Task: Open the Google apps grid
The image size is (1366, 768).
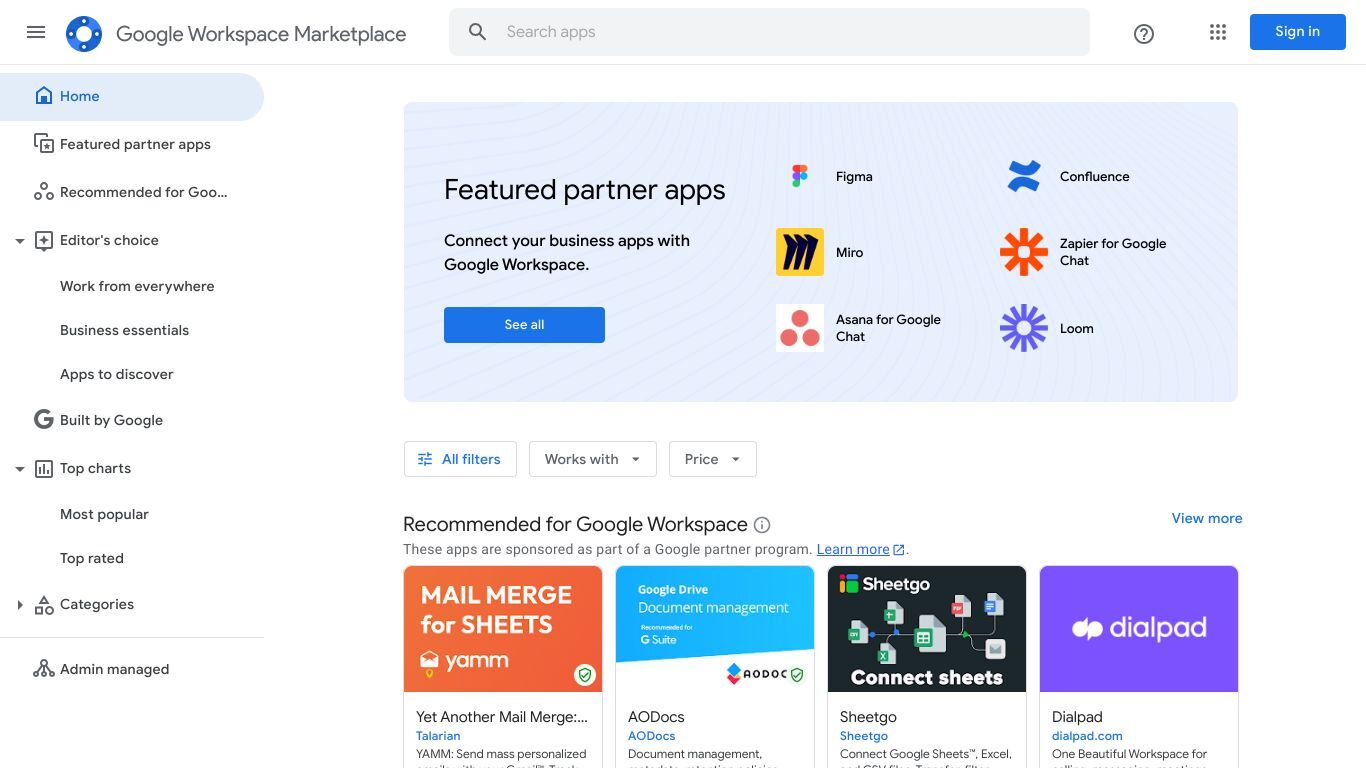Action: 1217,32
